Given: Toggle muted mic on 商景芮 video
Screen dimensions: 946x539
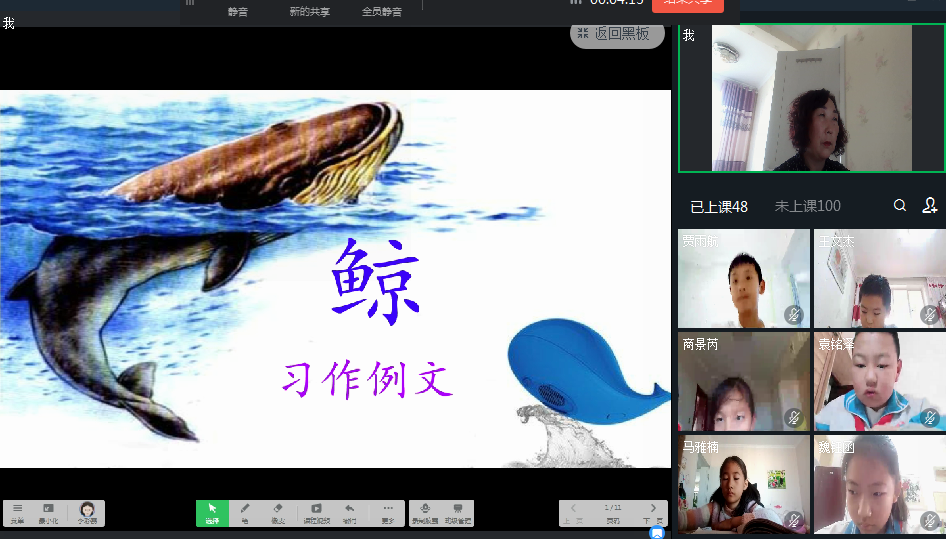Looking at the screenshot, I should click(x=793, y=417).
